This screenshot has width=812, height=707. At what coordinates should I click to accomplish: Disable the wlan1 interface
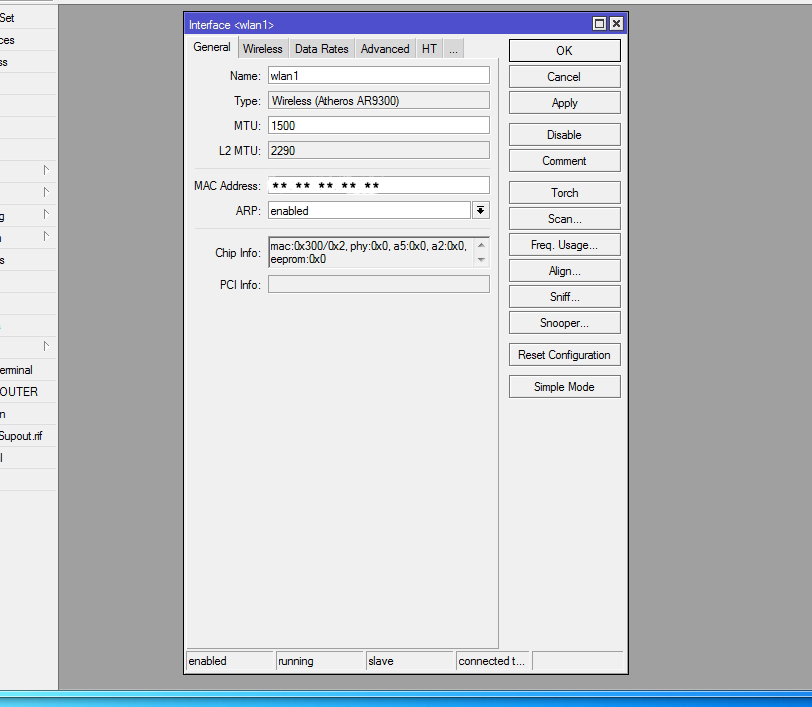point(564,135)
